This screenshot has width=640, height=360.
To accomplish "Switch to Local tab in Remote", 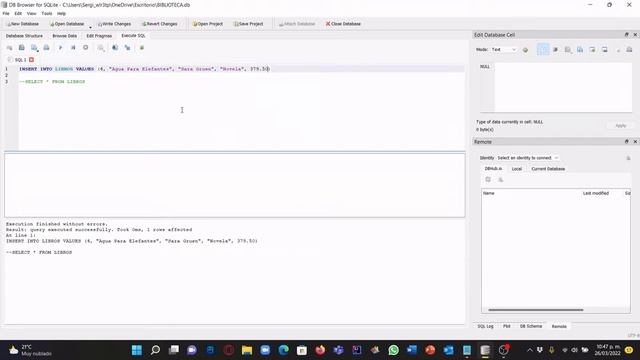I will click(517, 169).
